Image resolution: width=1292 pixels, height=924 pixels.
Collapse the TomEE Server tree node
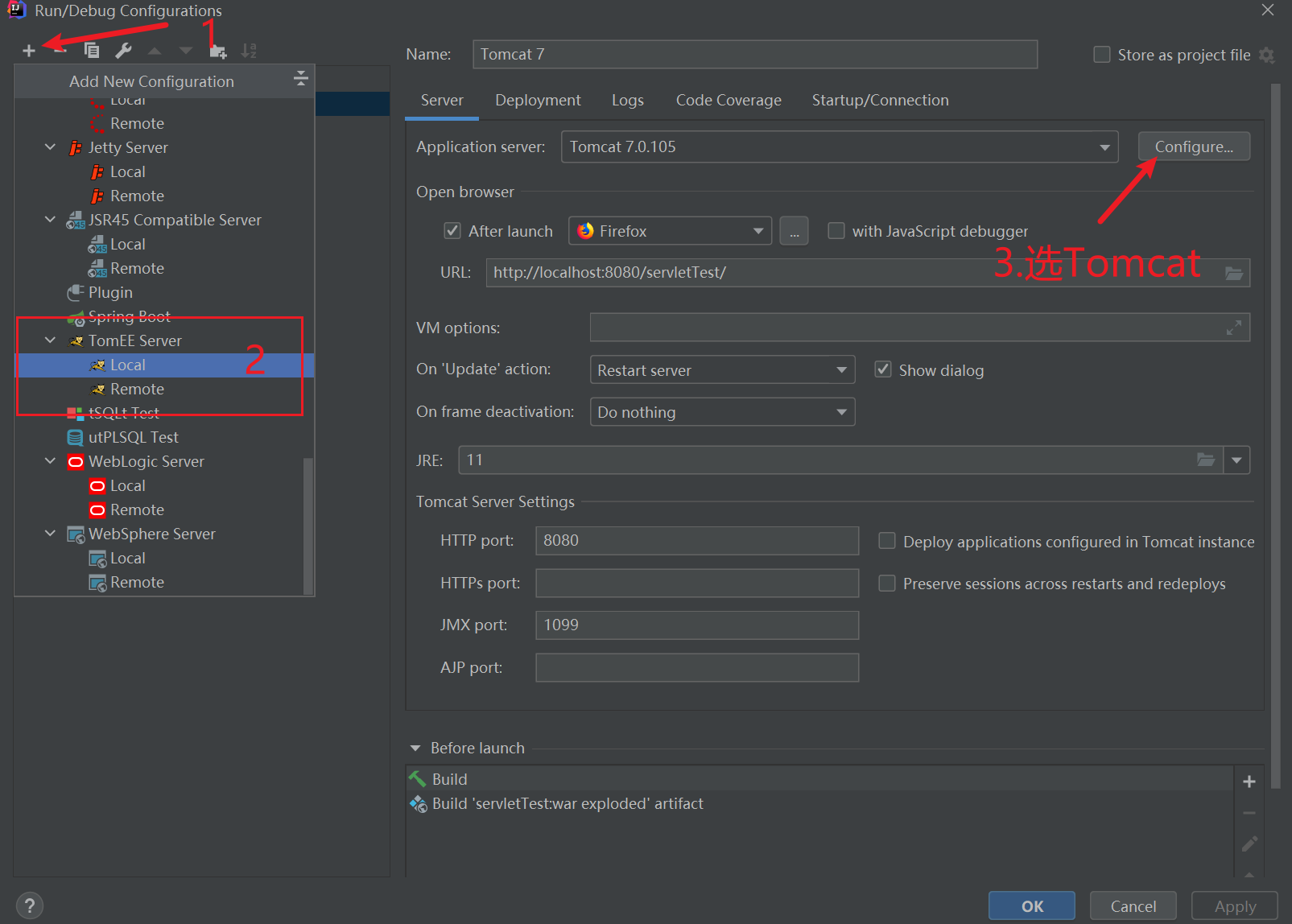pos(50,340)
